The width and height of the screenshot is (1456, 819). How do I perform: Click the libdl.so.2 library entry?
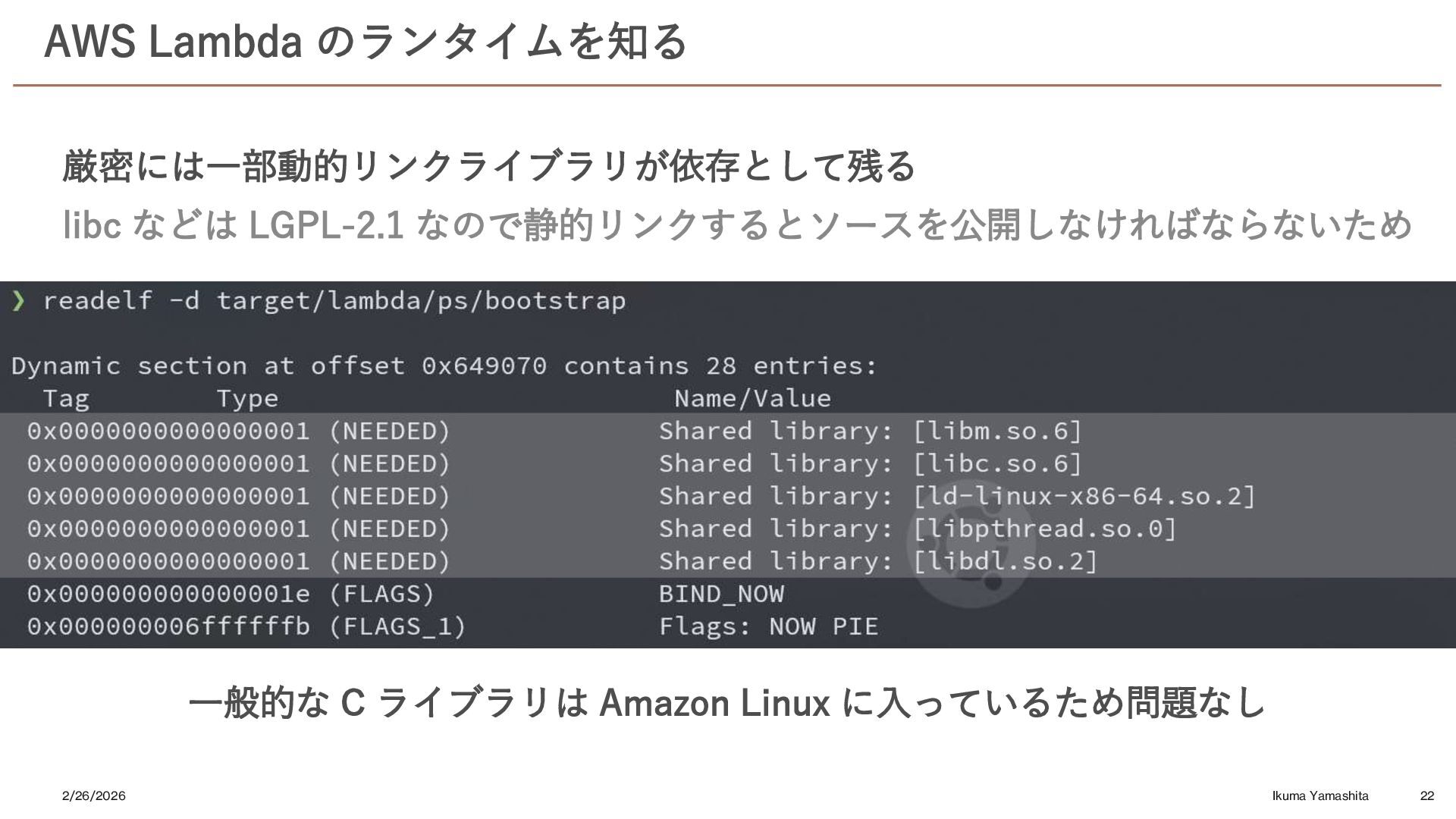click(1005, 562)
